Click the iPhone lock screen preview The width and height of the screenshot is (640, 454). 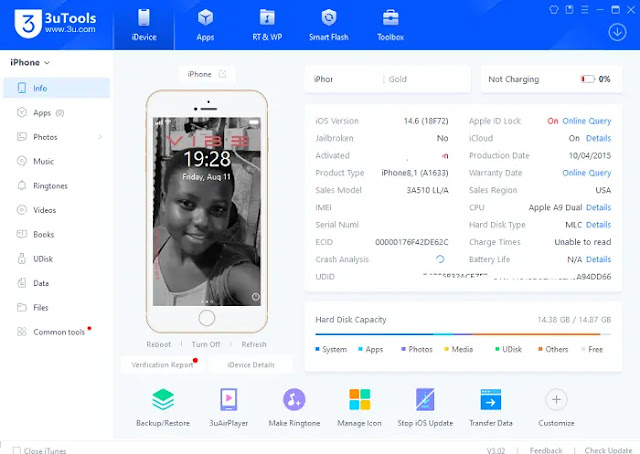pos(207,211)
